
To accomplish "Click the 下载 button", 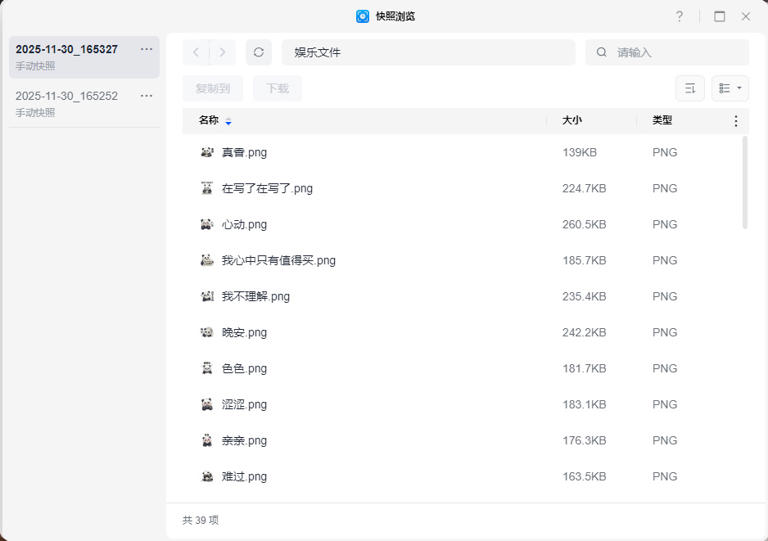I will (277, 88).
